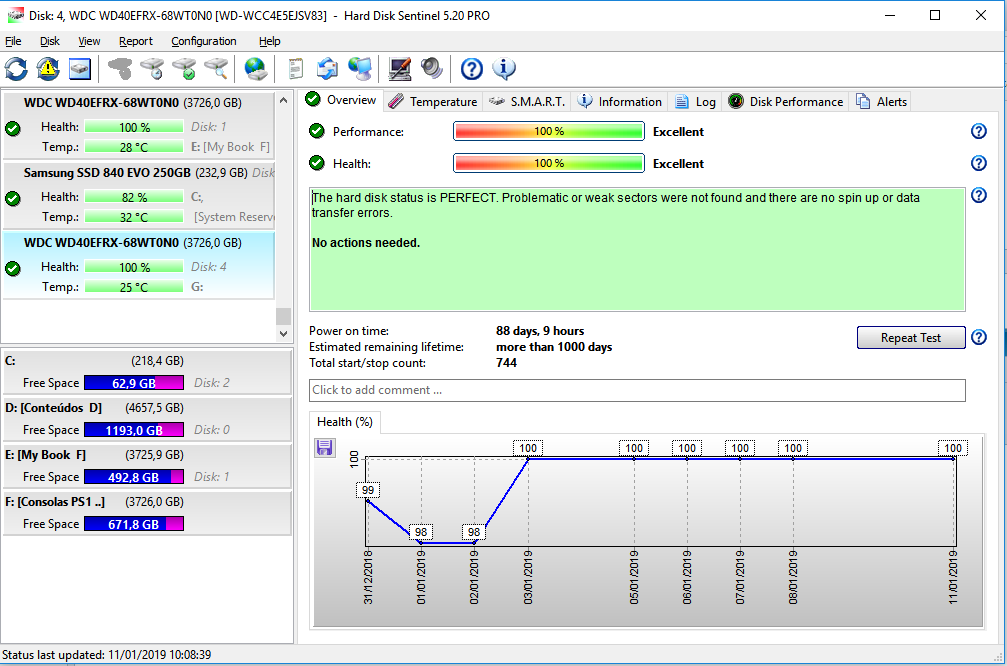Open the disk drive panel toolbar icon
1007x666 pixels.
80,69
